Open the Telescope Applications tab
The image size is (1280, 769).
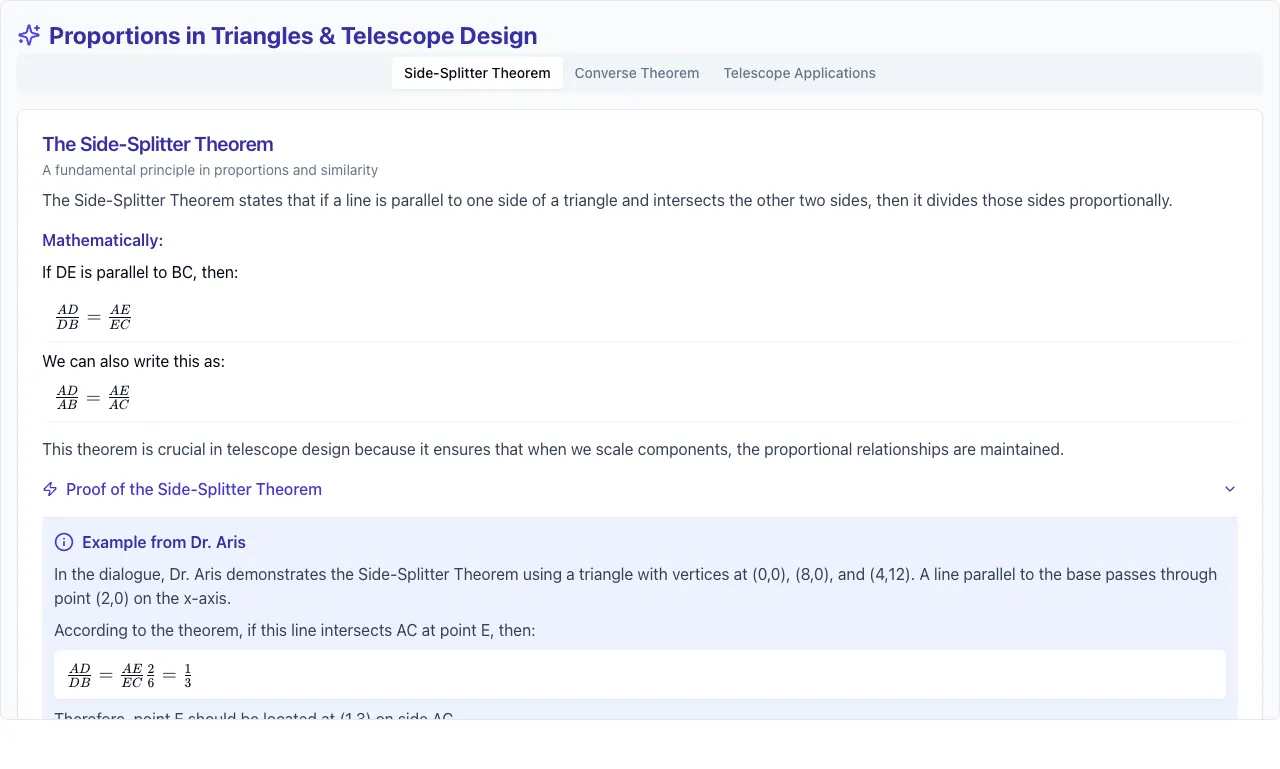[x=800, y=73]
